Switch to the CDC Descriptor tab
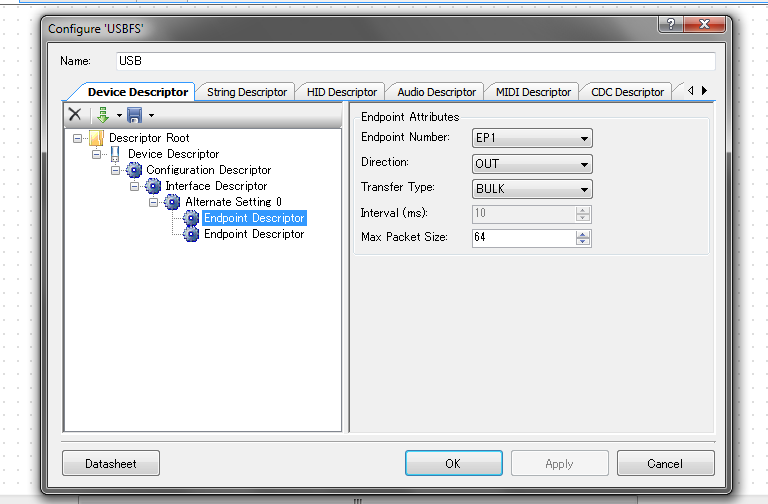Image resolution: width=768 pixels, height=504 pixels. pos(627,92)
